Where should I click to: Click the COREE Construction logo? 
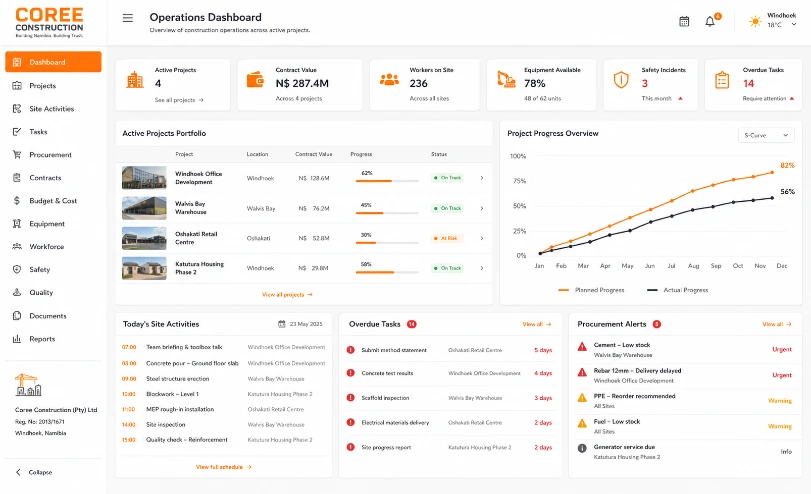click(49, 22)
